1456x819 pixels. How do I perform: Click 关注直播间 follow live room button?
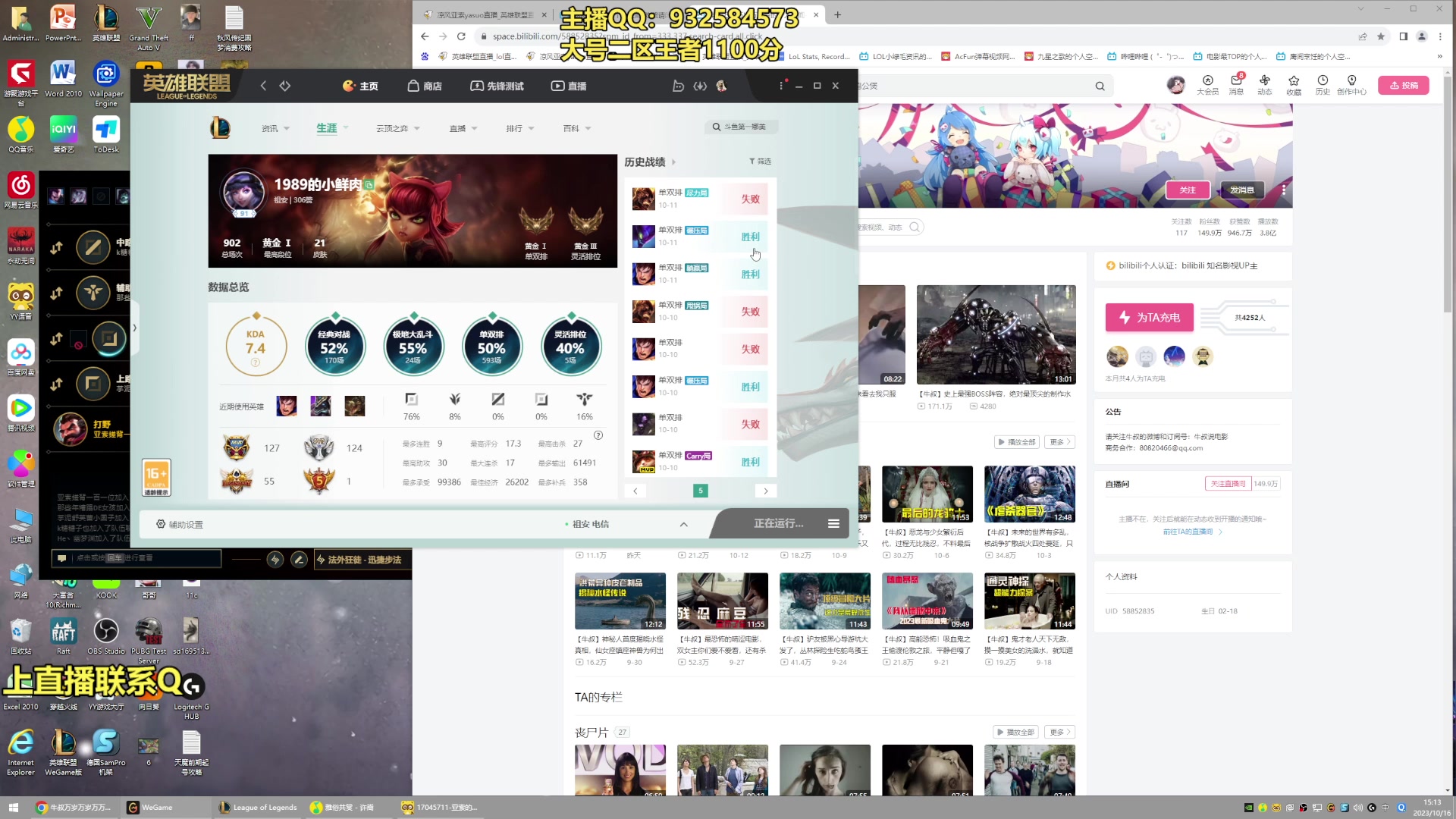point(1228,483)
